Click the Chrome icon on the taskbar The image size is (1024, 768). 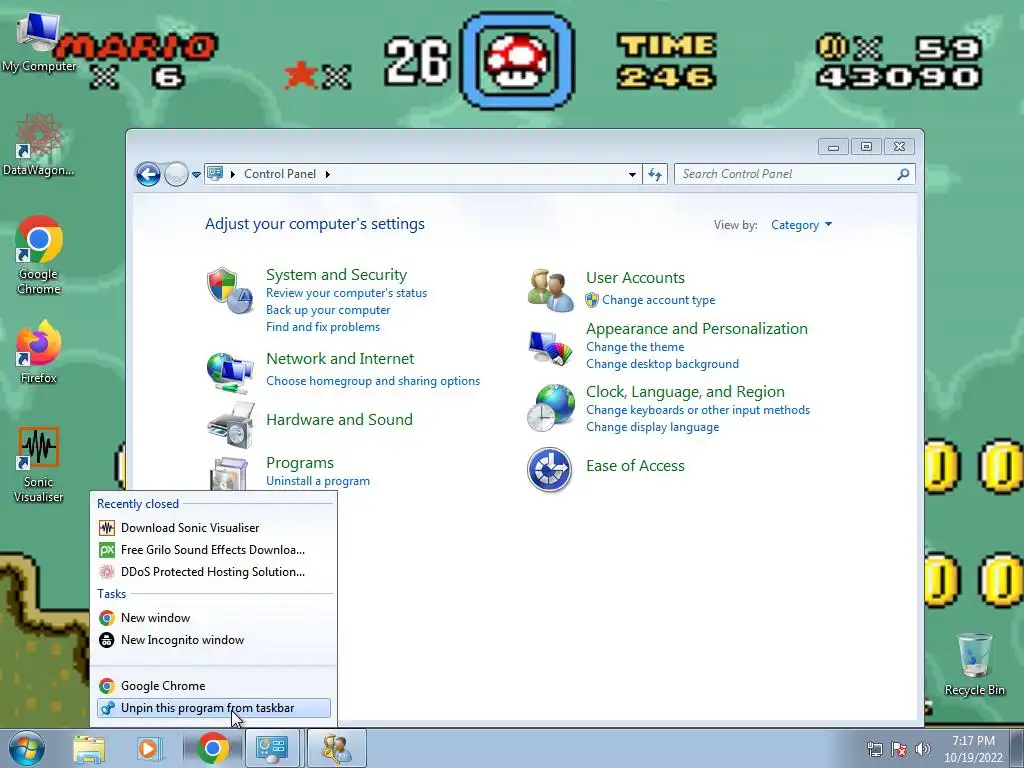pos(212,748)
